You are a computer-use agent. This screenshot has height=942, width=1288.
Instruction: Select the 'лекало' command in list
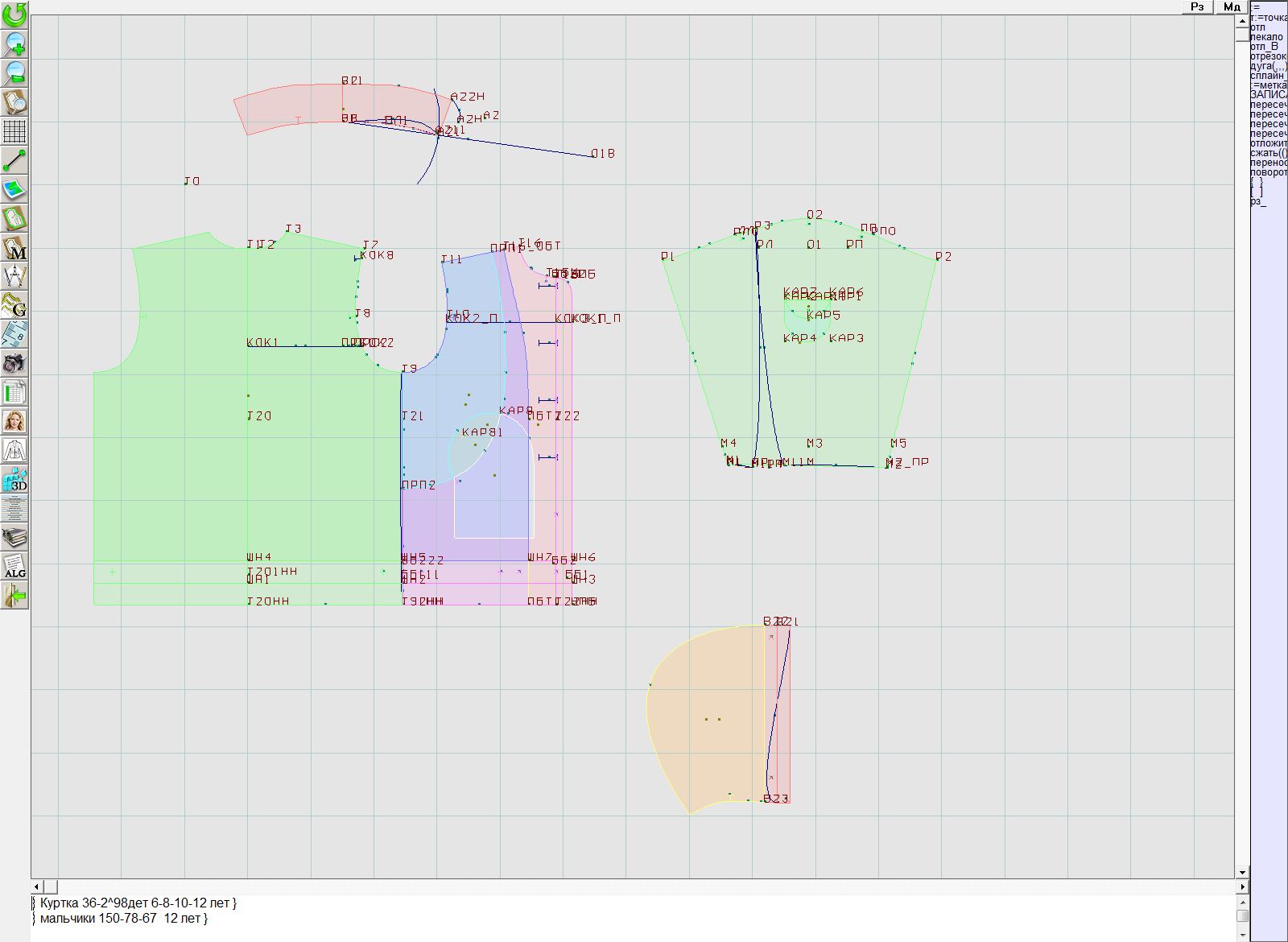tap(1267, 37)
